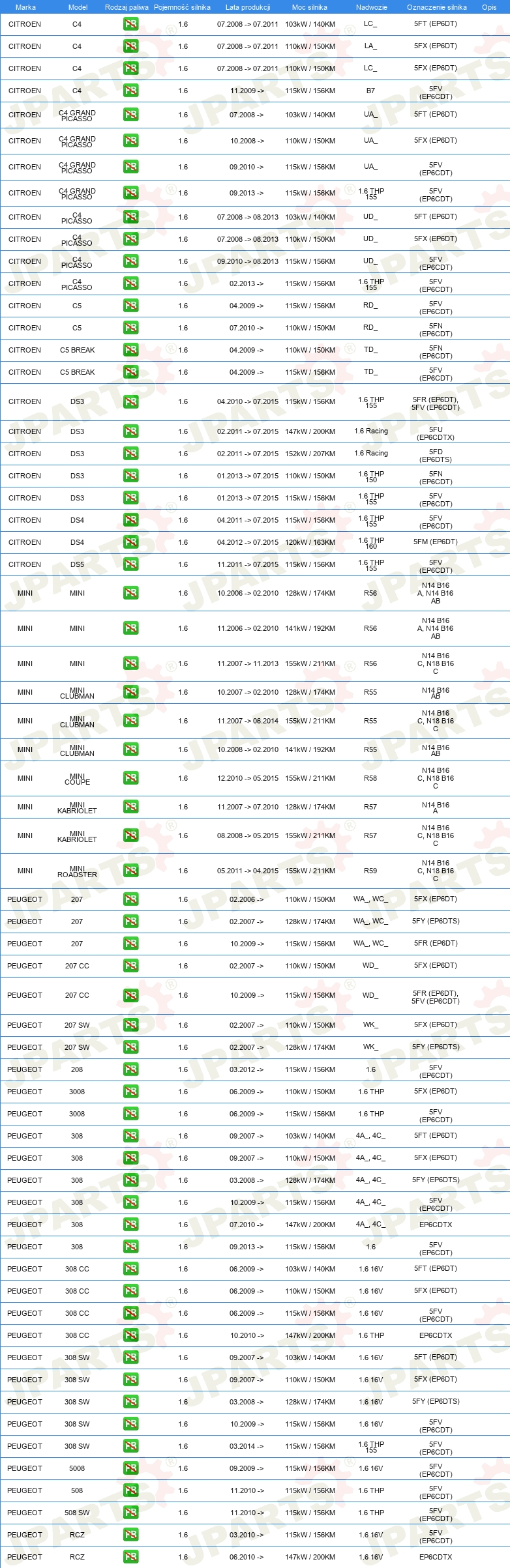Image resolution: width=510 pixels, height=1568 pixels.
Task: Select model cell '508 SW'
Action: click(77, 1513)
